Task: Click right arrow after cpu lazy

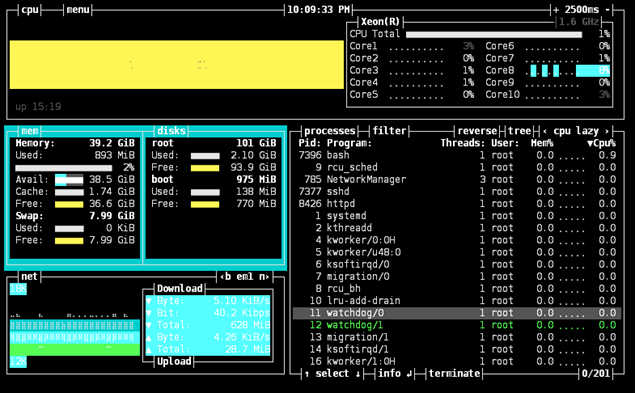Action: point(607,131)
